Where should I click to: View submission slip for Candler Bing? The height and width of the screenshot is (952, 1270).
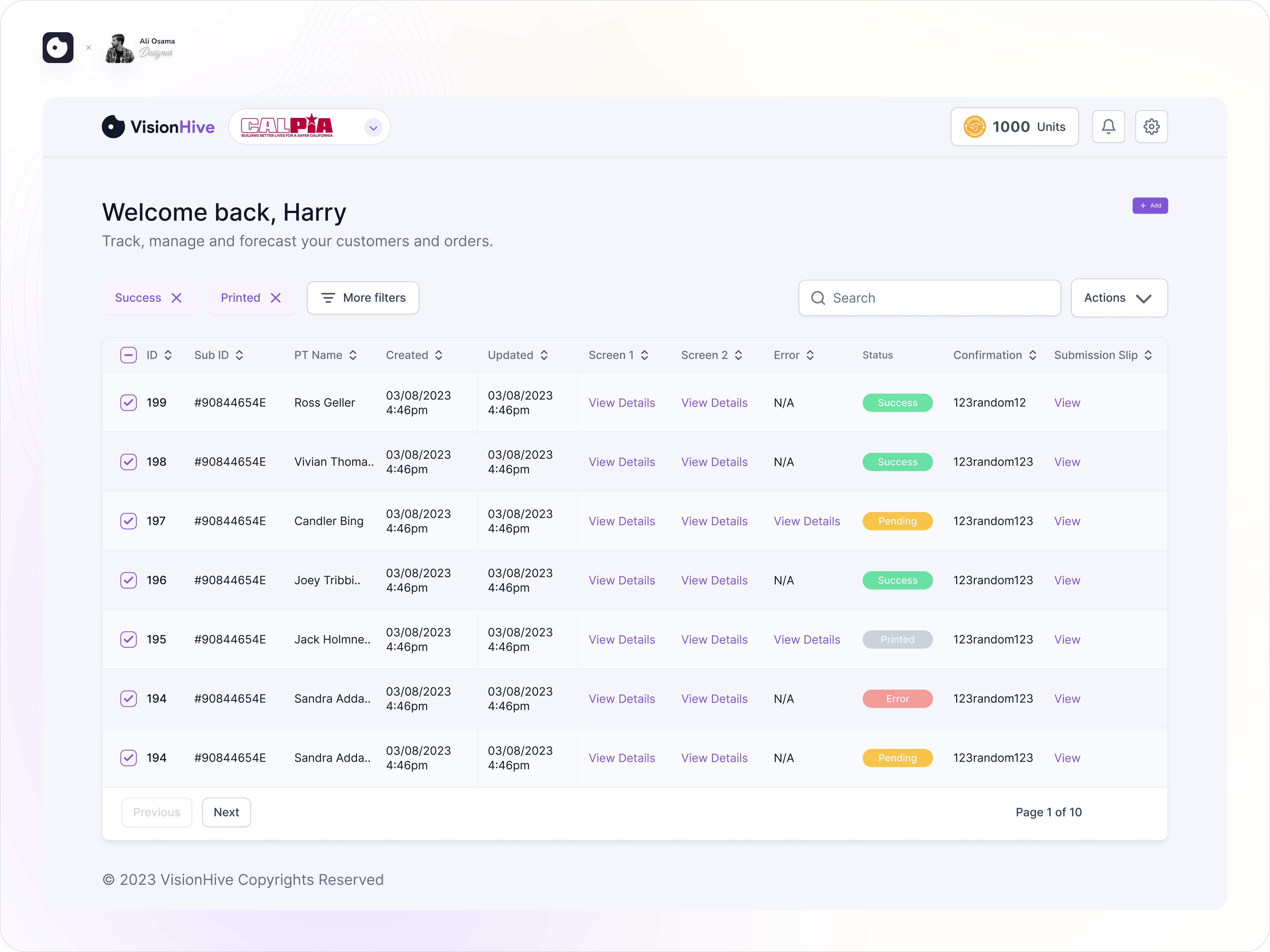point(1067,521)
